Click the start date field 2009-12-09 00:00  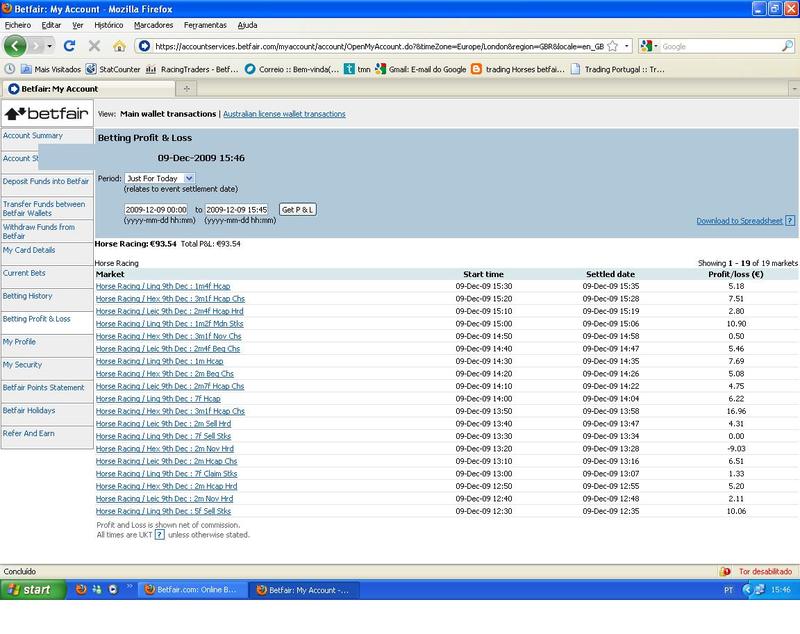pos(156,210)
